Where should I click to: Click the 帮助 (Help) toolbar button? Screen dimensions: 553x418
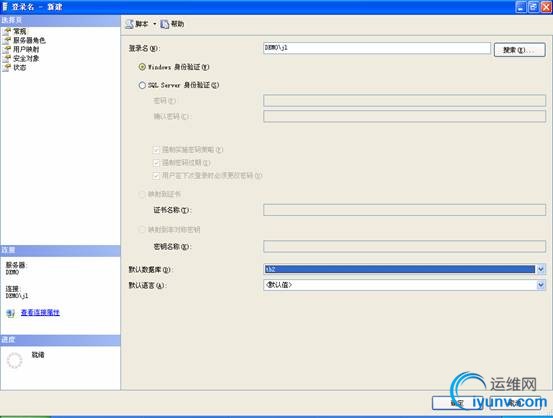172,24
